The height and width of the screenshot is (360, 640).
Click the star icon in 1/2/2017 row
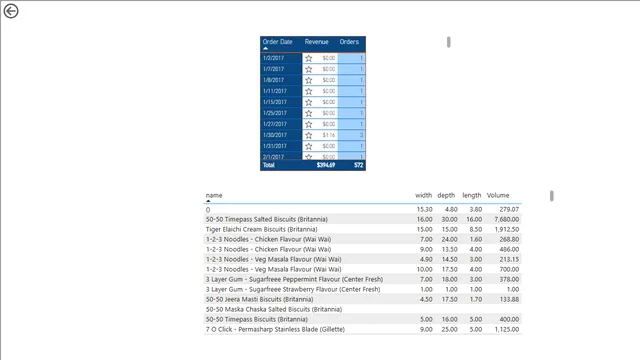(x=309, y=58)
